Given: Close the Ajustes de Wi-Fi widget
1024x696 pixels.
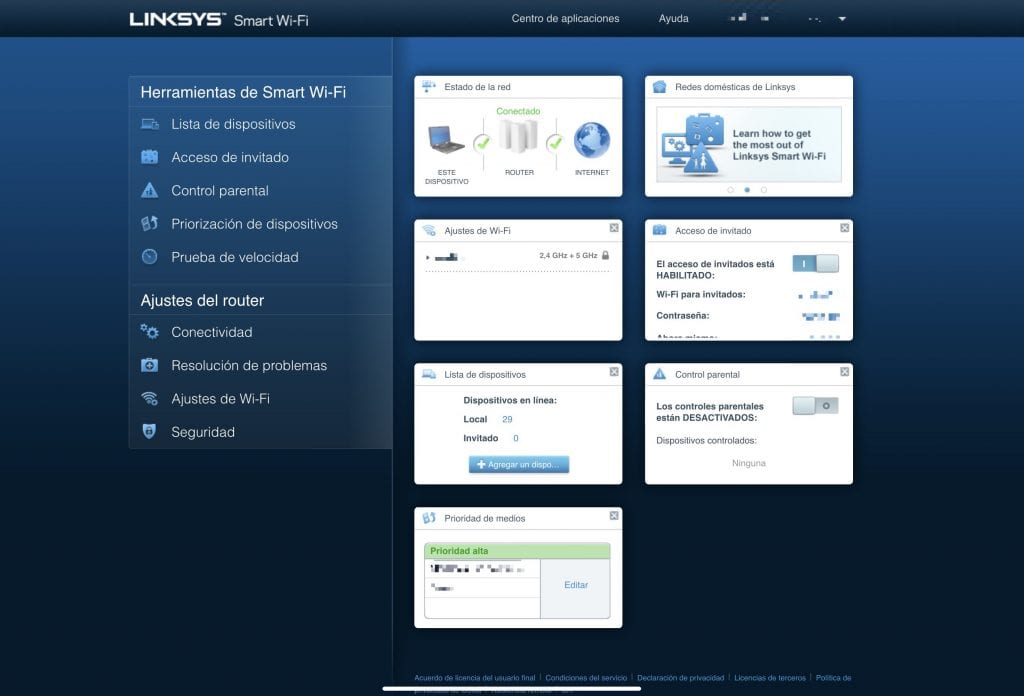Looking at the screenshot, I should [x=614, y=228].
